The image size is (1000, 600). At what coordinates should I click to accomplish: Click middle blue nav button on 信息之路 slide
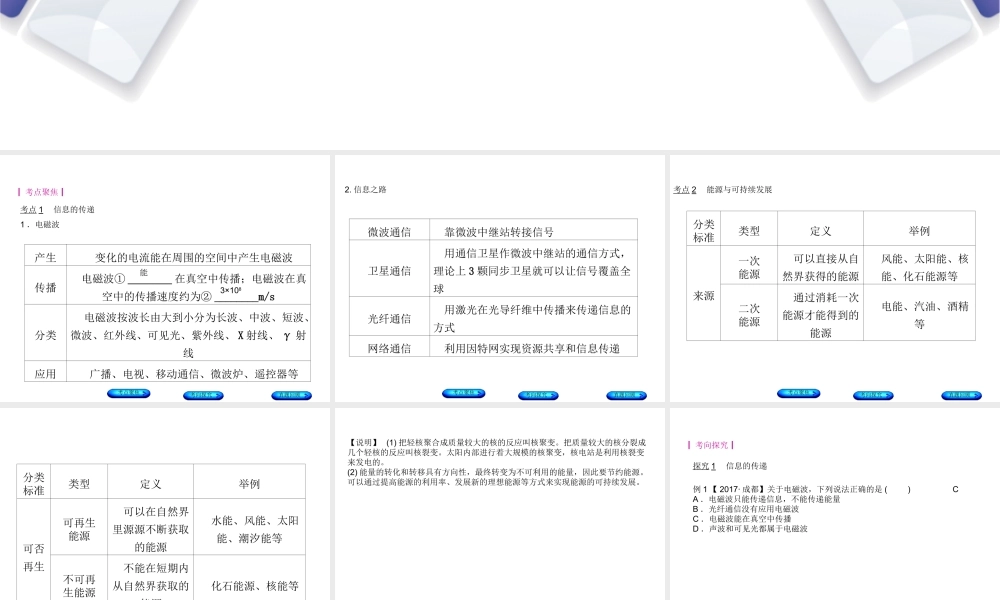click(538, 395)
